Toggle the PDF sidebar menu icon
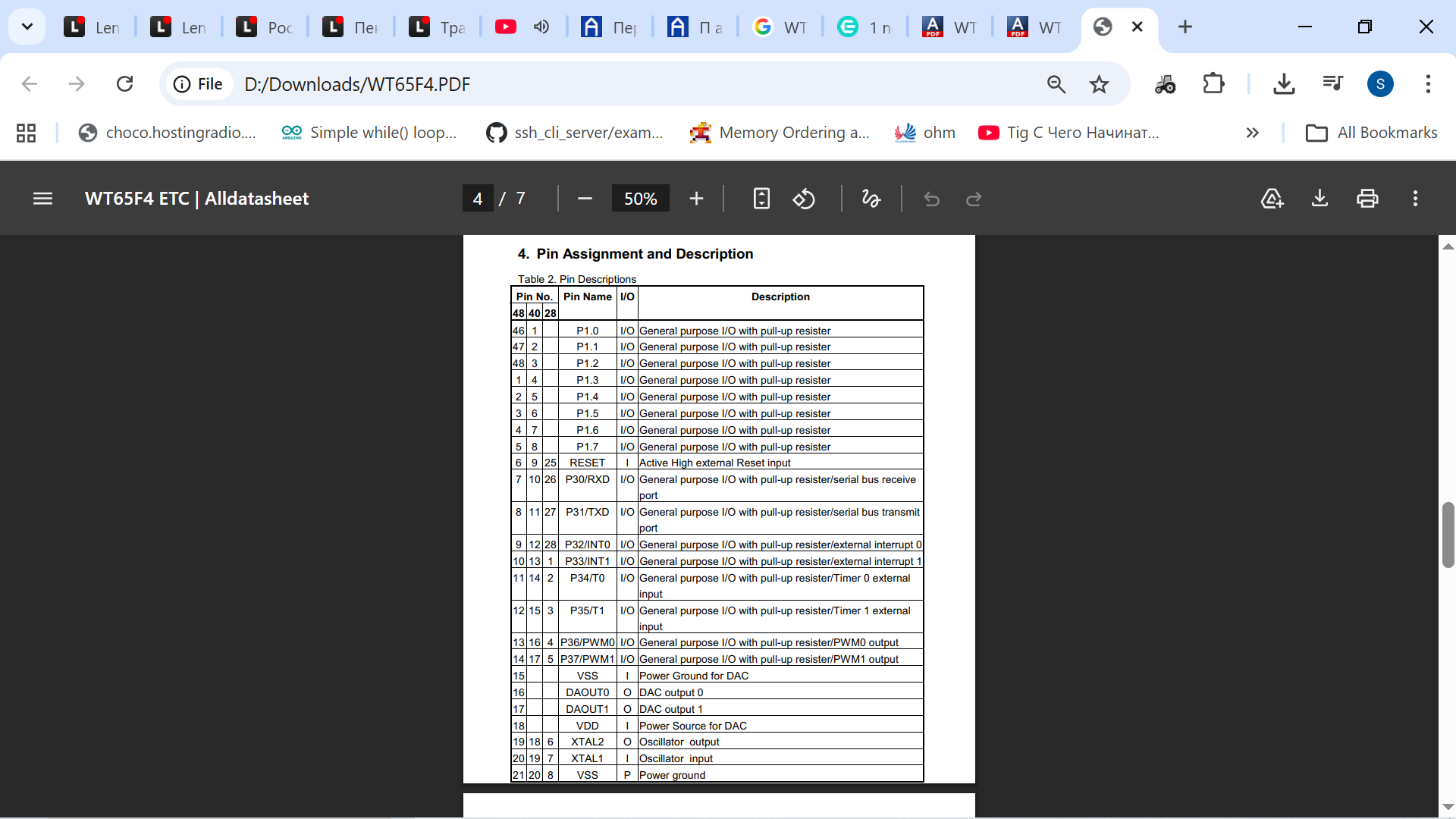1456x819 pixels. pyautogui.click(x=42, y=199)
